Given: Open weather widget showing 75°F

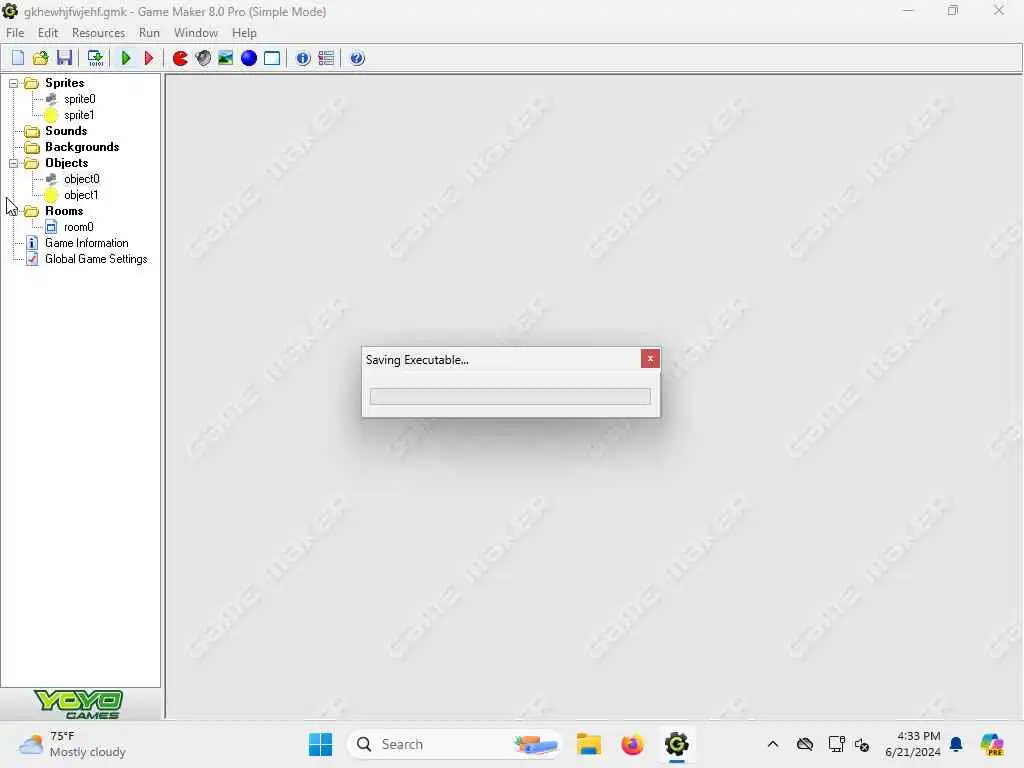Looking at the screenshot, I should (72, 744).
